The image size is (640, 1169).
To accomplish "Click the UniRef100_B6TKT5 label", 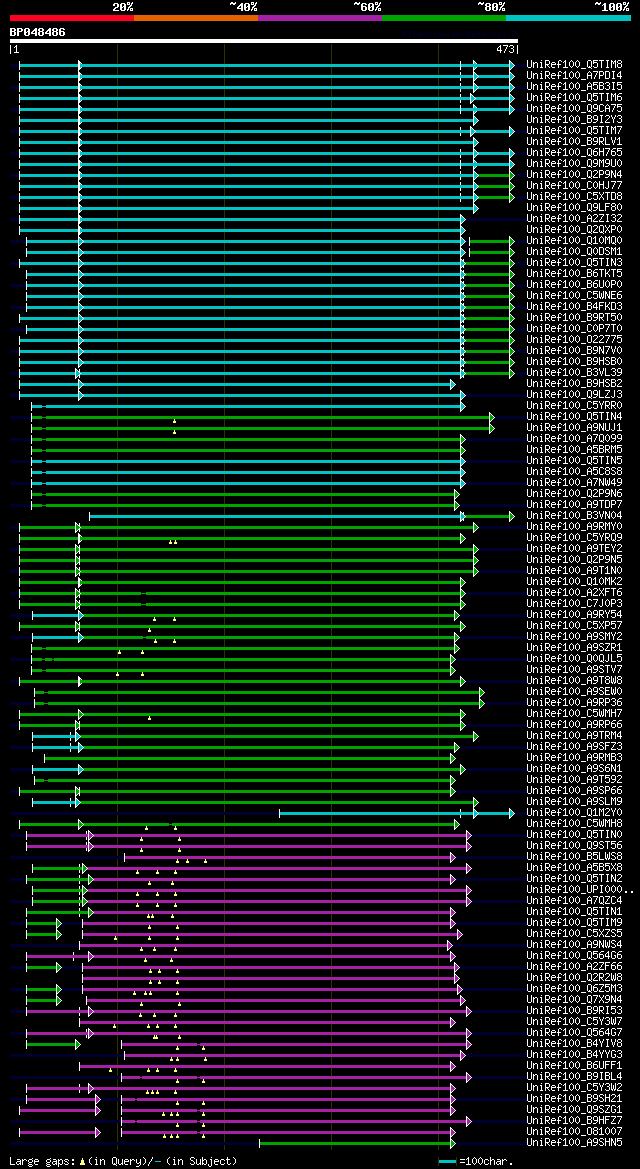I will click(574, 274).
